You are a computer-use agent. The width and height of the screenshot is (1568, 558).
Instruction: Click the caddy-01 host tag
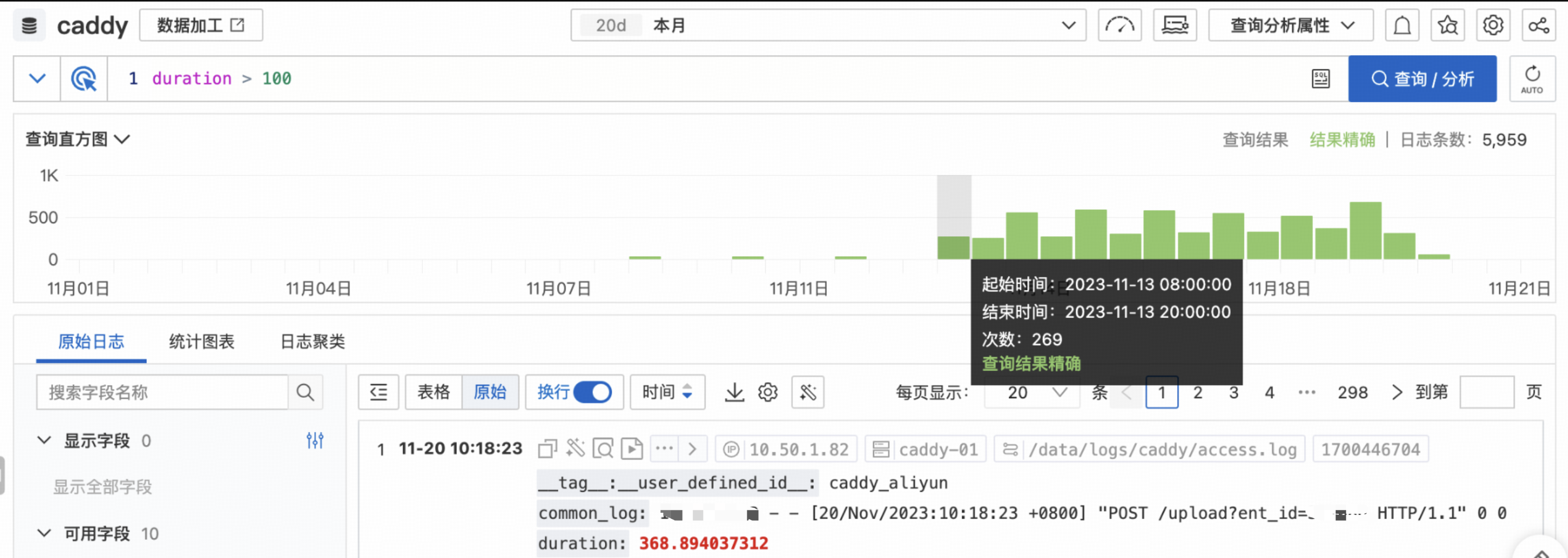click(x=925, y=449)
